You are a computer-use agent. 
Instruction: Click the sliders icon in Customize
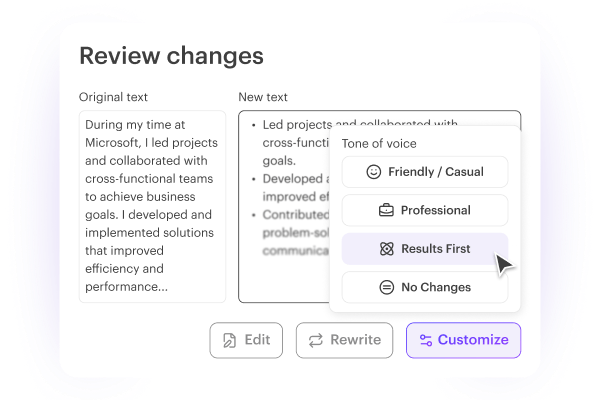pos(426,340)
